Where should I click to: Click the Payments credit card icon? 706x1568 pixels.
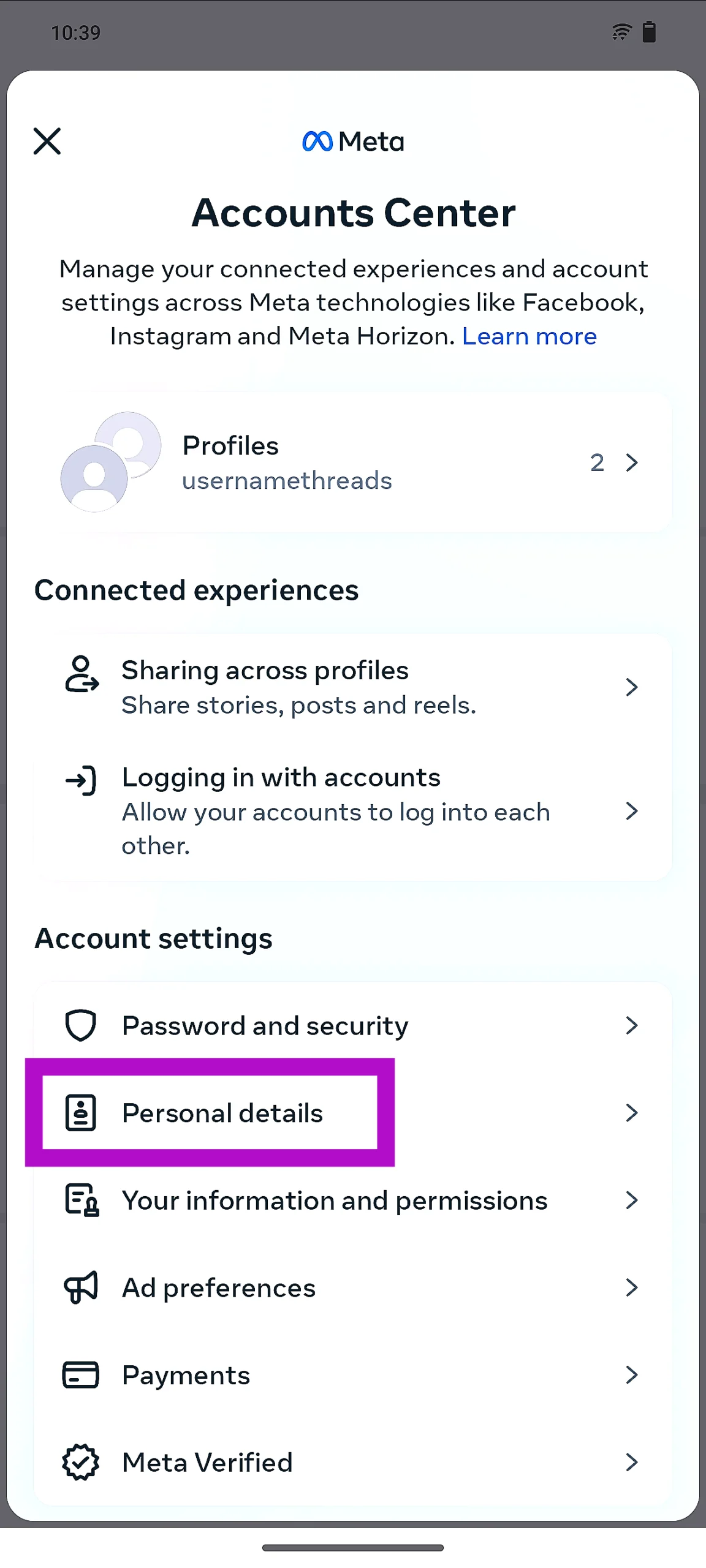tap(81, 1375)
